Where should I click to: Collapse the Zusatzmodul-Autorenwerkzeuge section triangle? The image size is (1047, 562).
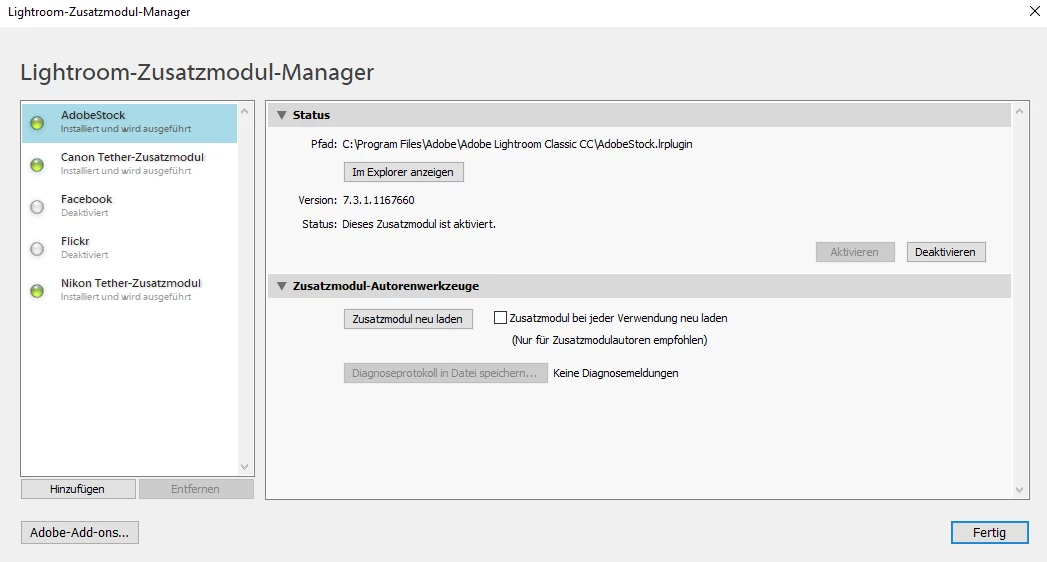(x=282, y=286)
